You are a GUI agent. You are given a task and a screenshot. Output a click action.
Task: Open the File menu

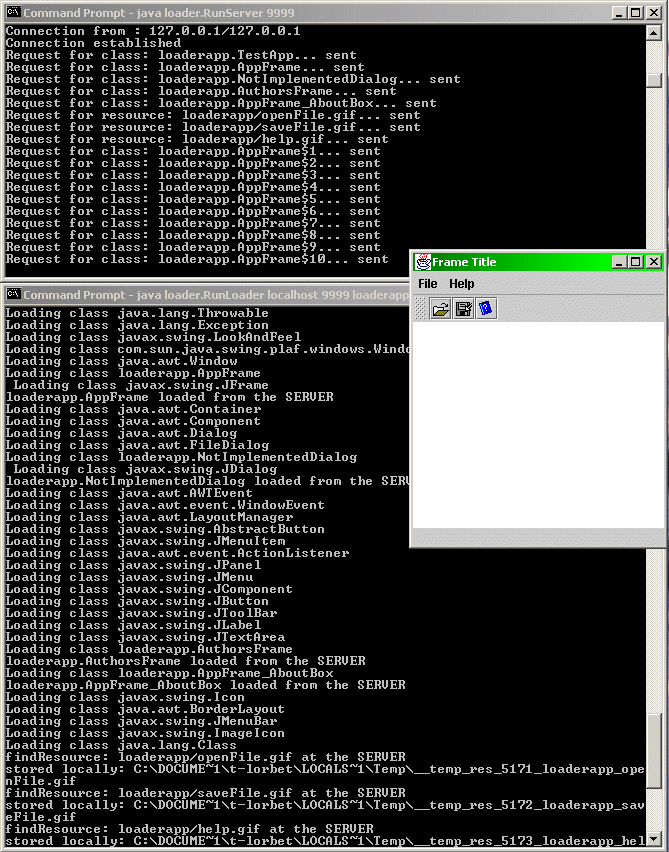tap(427, 284)
